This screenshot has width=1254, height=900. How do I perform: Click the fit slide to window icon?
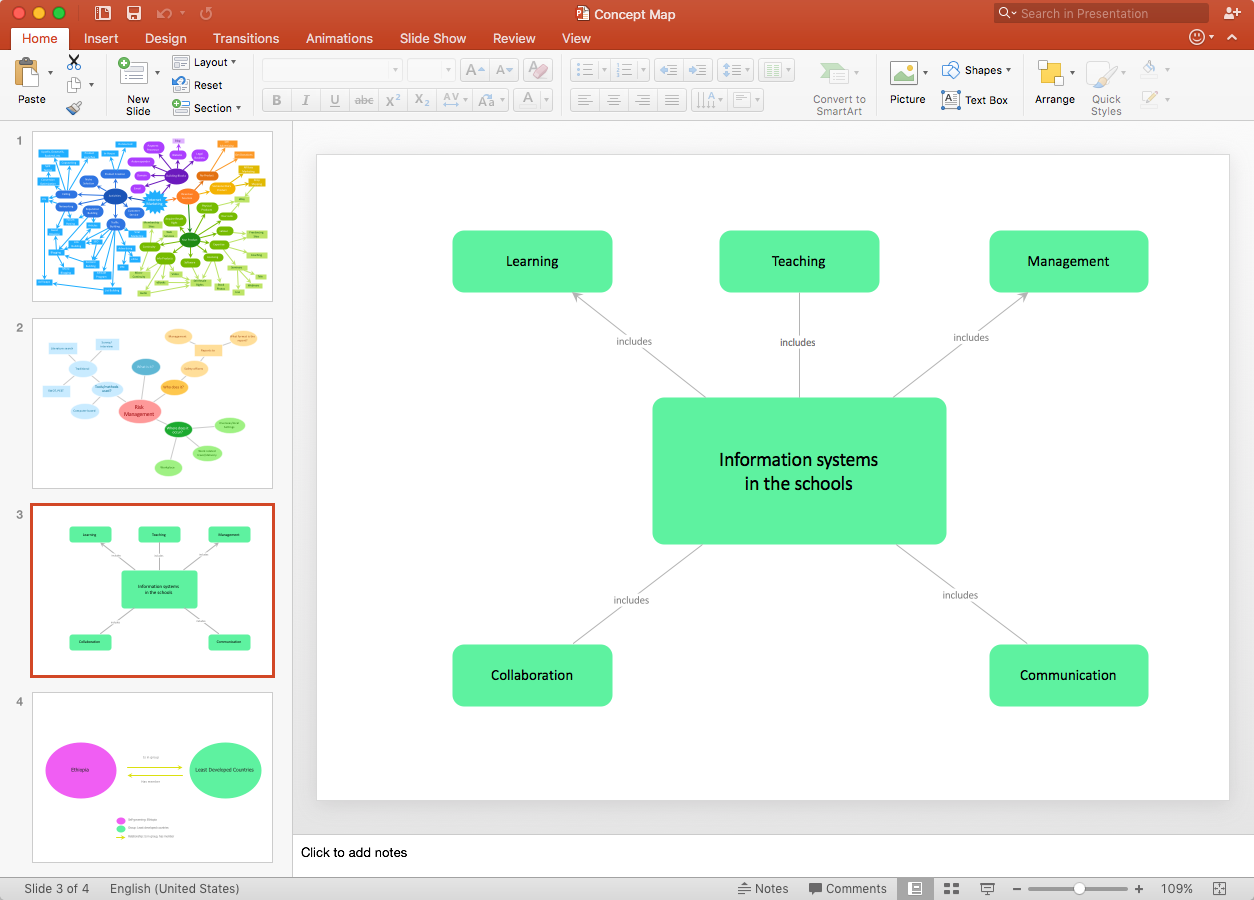click(x=1219, y=888)
